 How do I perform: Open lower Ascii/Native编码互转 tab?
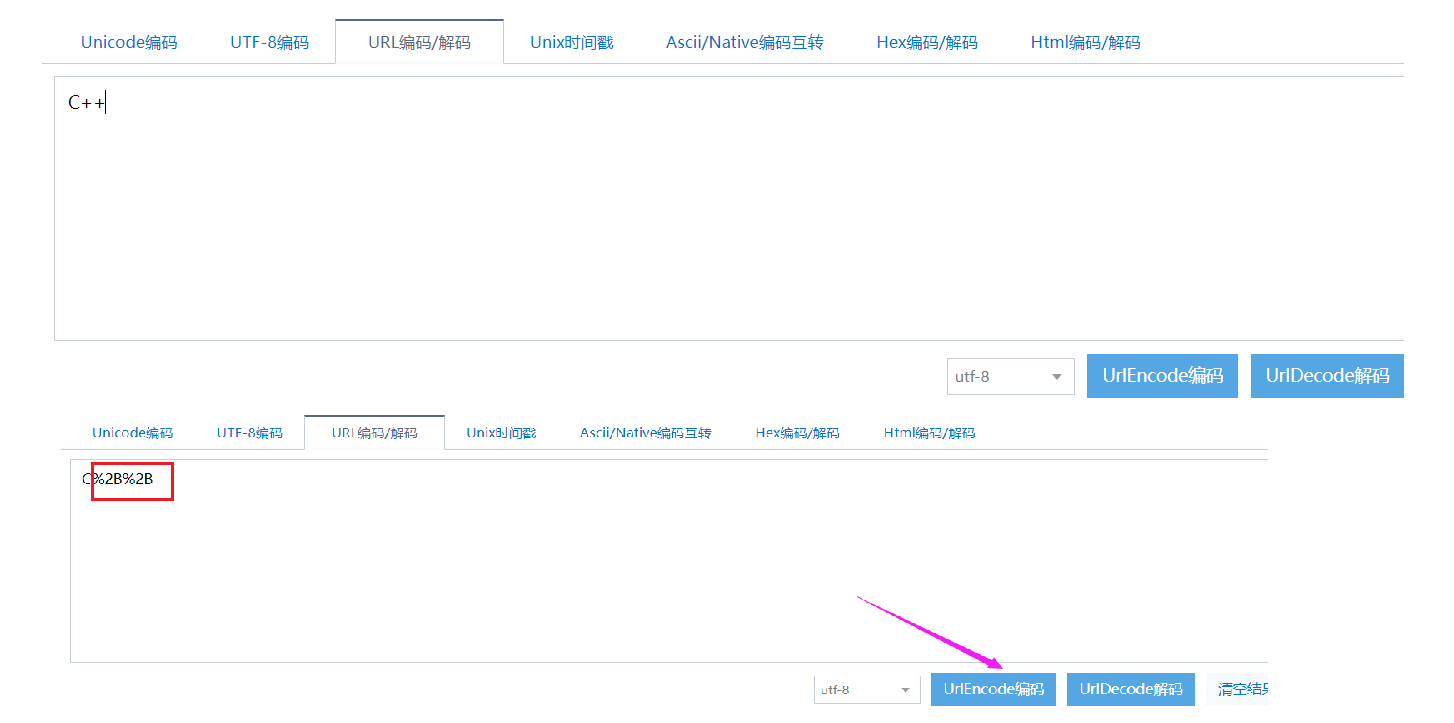tap(645, 433)
